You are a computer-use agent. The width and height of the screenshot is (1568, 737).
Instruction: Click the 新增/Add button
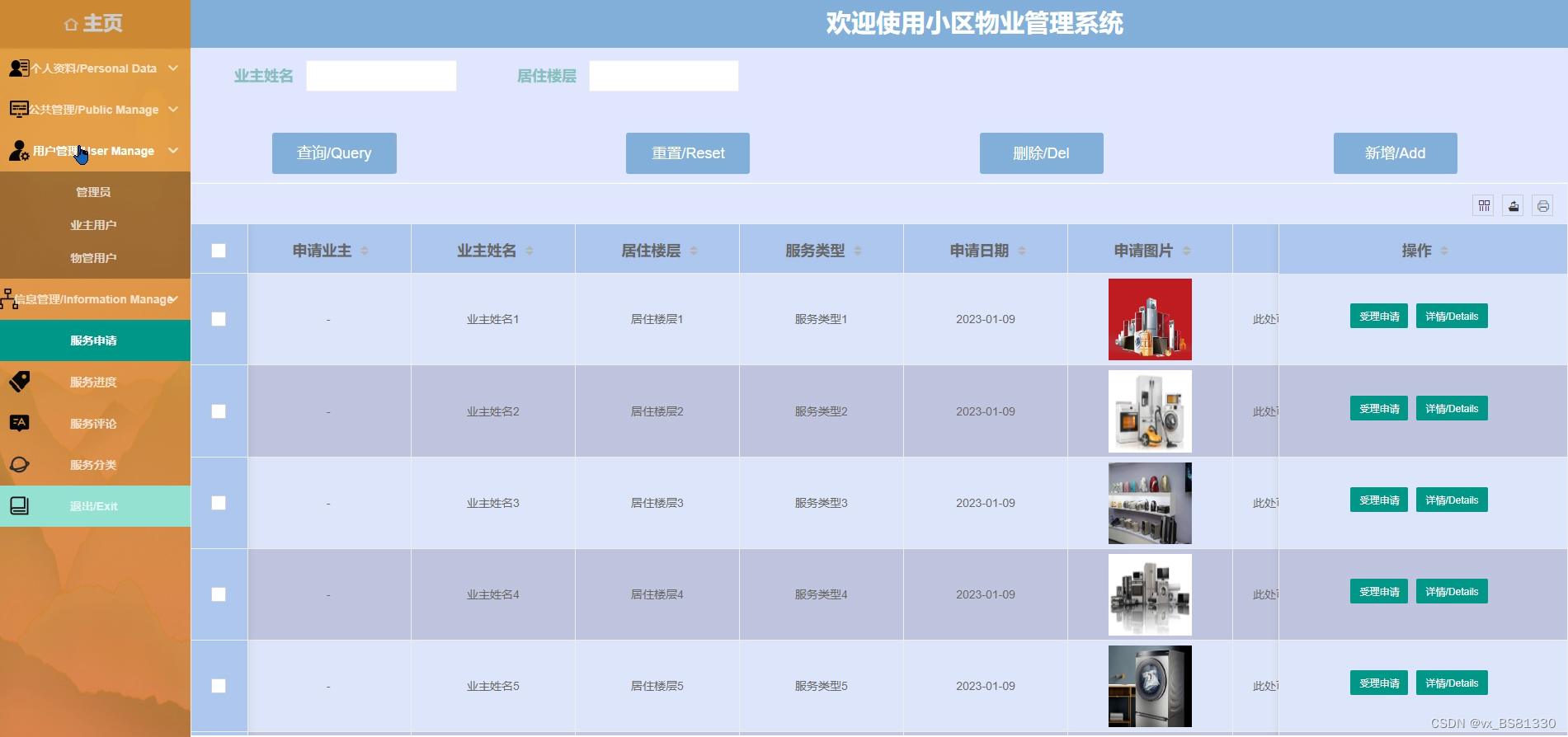tap(1396, 153)
